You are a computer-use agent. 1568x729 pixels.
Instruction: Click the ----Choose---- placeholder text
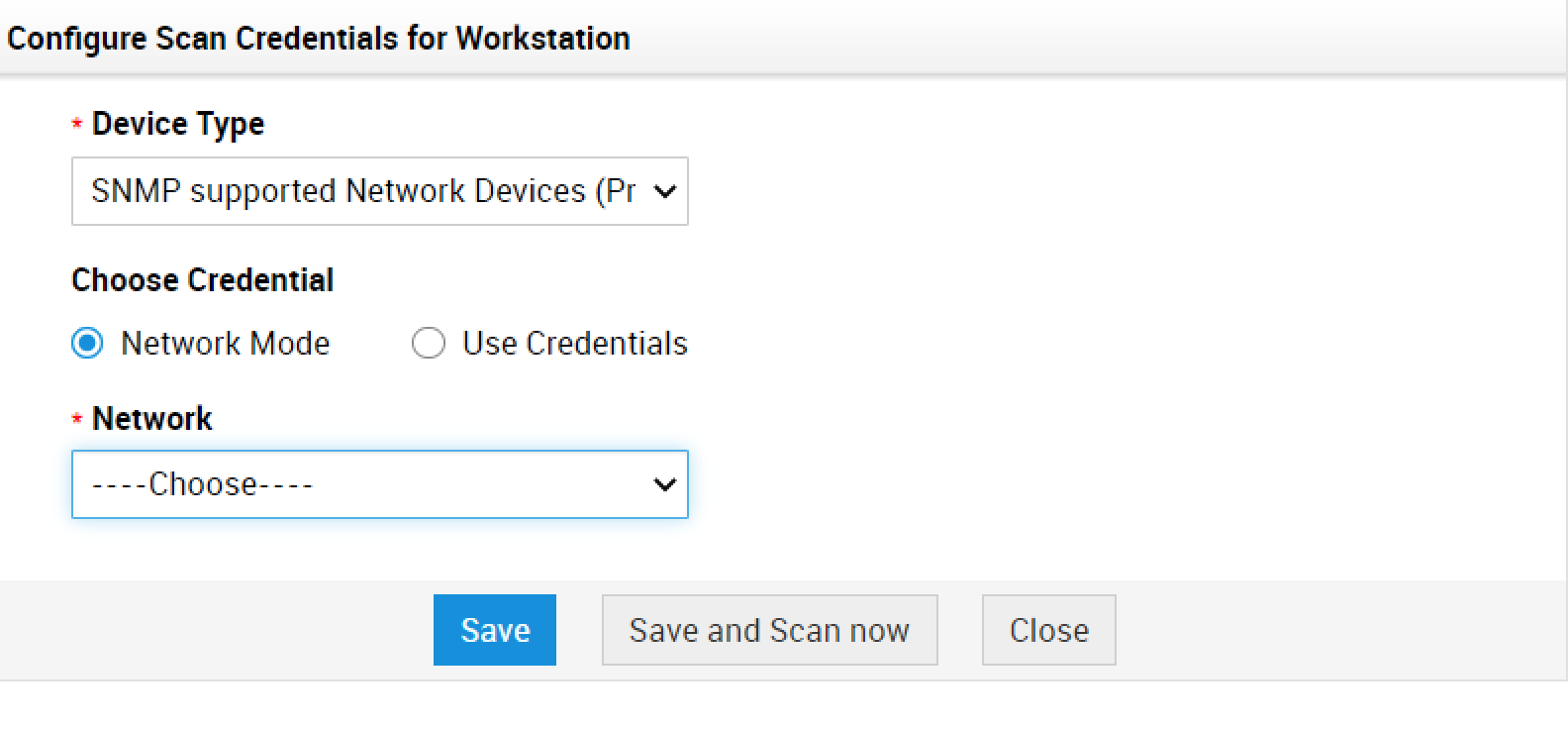coord(202,484)
